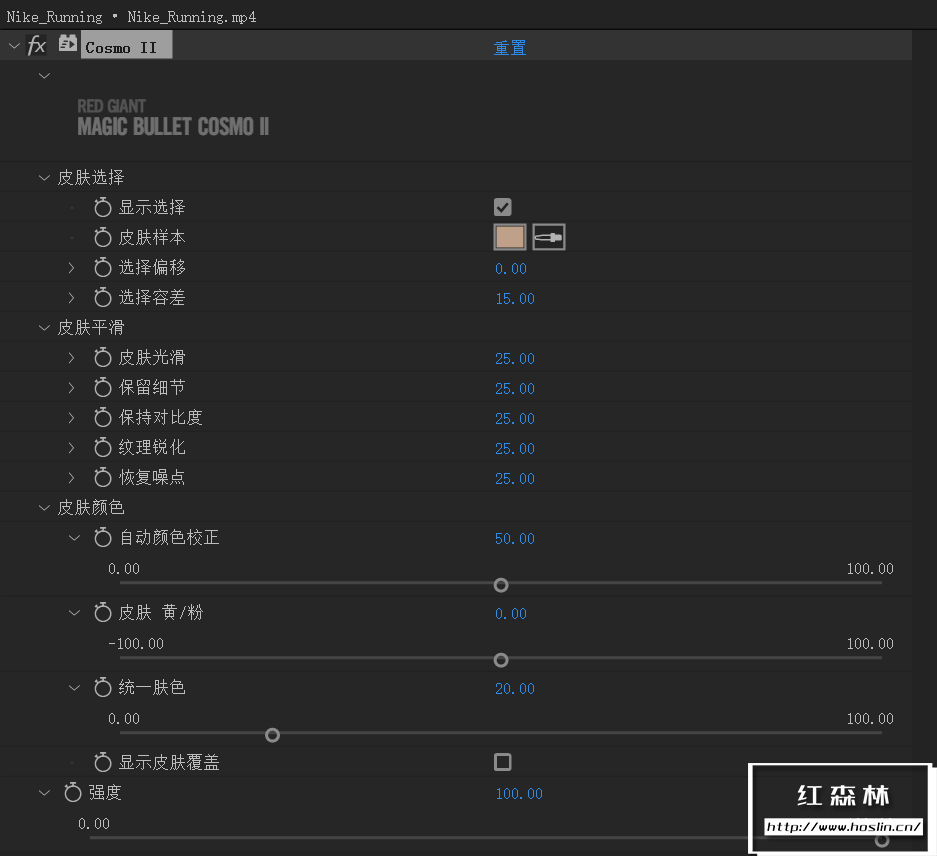Toggle stopwatch for 强度
The image size is (937, 856).
pos(73,793)
